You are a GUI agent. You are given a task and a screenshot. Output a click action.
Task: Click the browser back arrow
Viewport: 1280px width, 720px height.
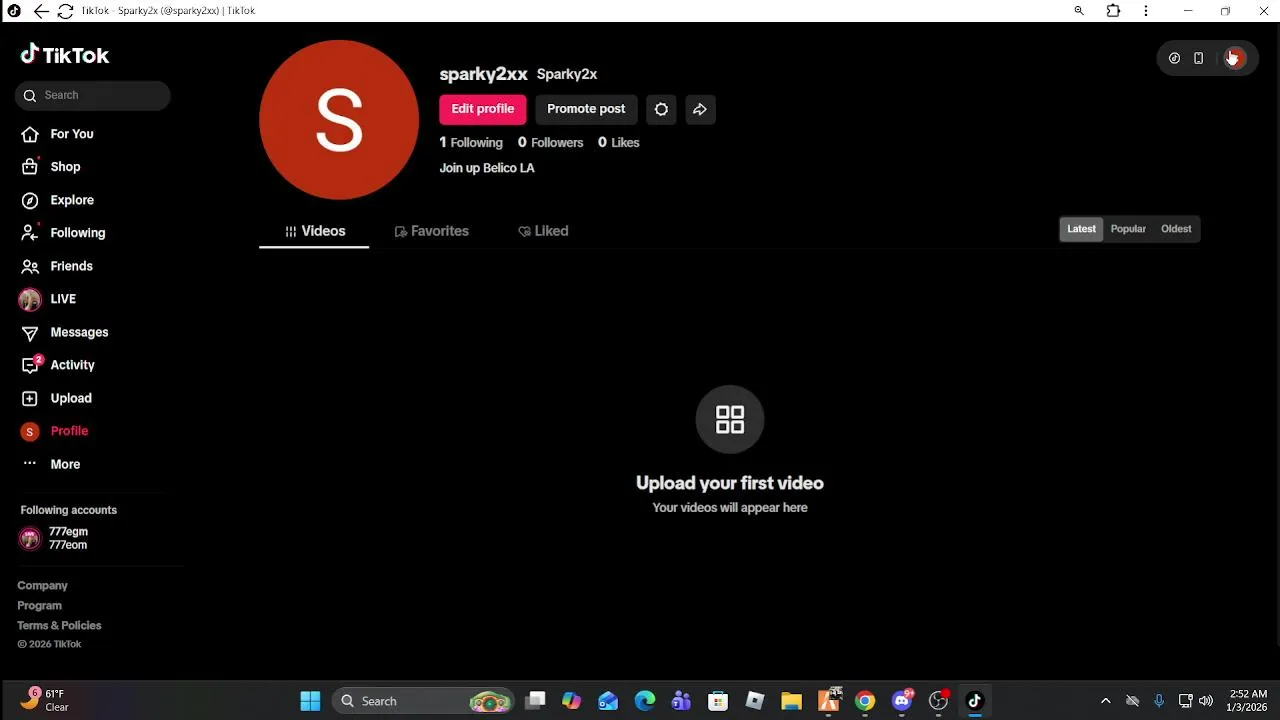pyautogui.click(x=40, y=11)
